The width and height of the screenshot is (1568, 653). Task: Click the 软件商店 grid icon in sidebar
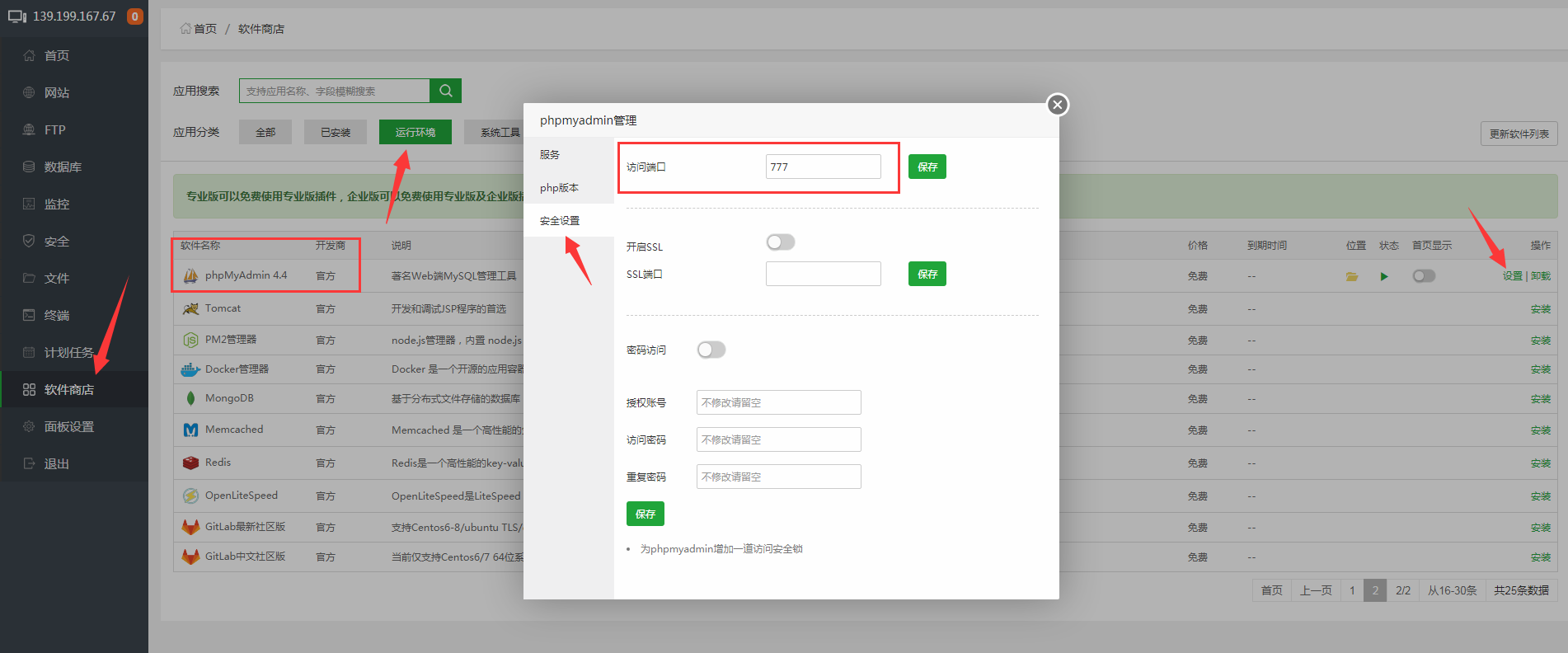click(x=29, y=389)
